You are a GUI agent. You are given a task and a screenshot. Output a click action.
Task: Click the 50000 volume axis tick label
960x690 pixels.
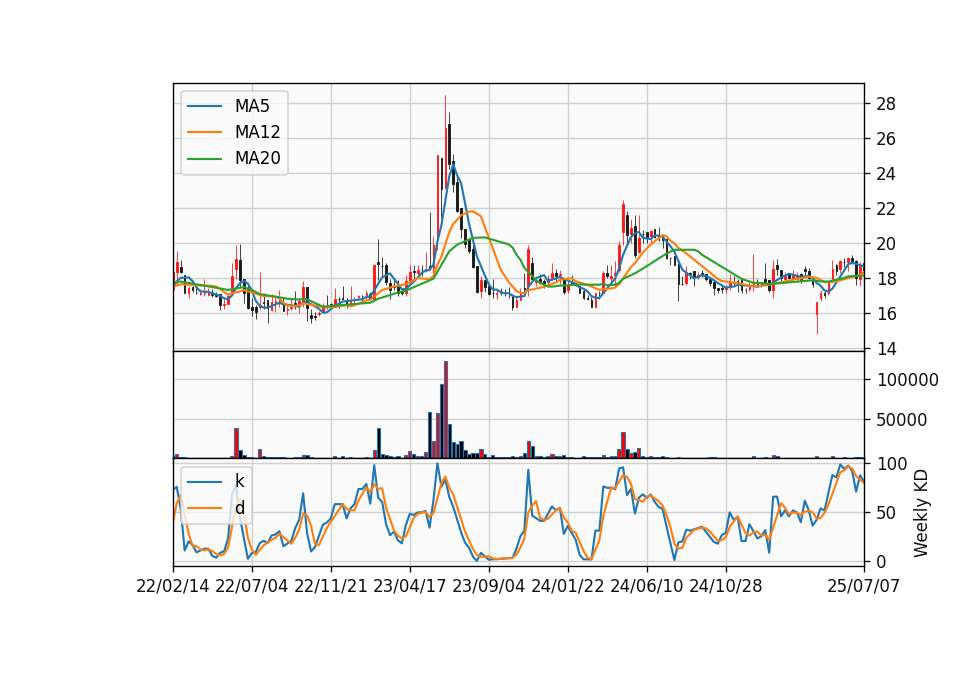902,420
